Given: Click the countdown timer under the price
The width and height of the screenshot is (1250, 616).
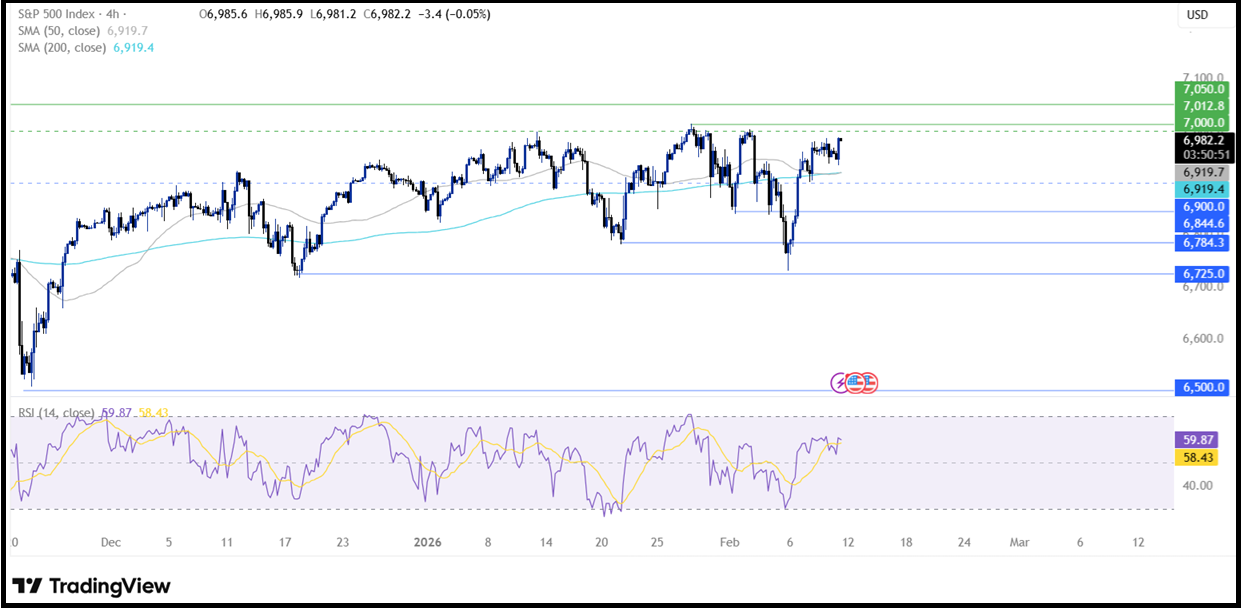Looking at the screenshot, I should [1202, 156].
